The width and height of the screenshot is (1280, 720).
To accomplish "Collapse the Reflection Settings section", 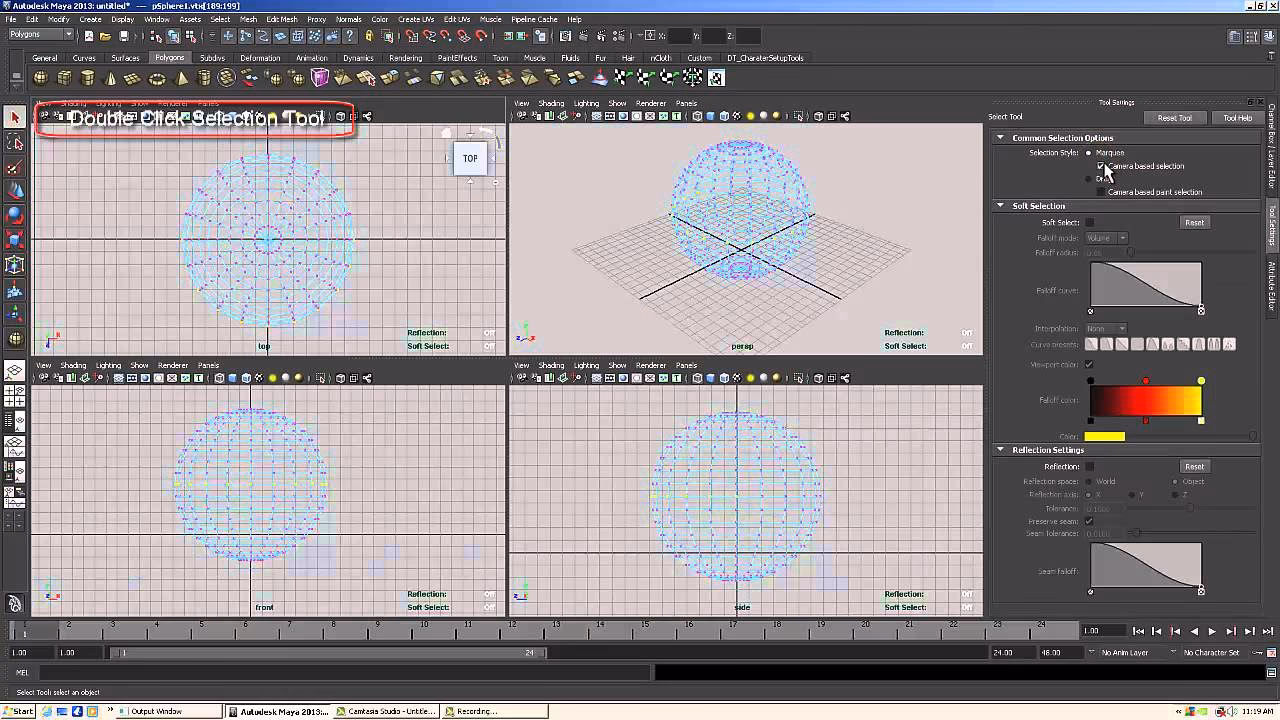I will coord(1000,450).
